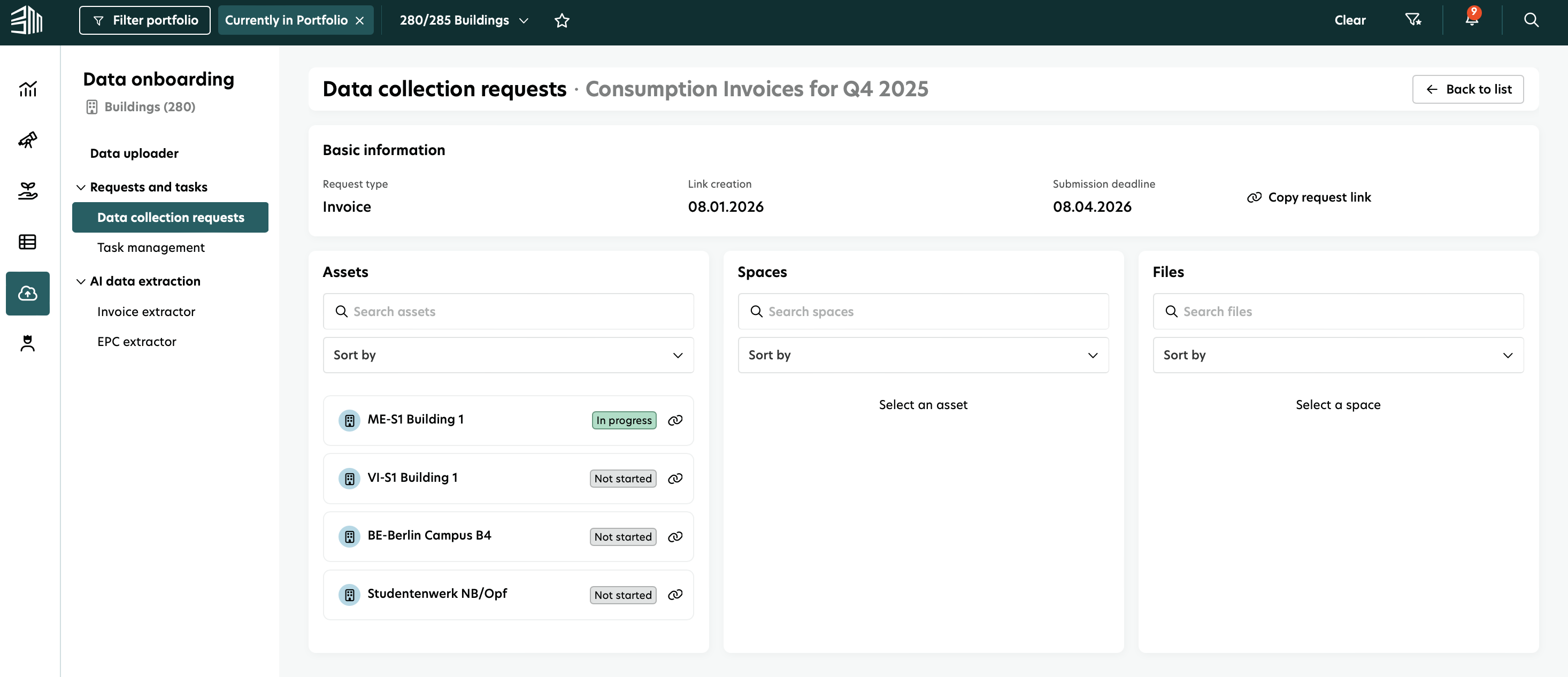Copy link for Studentenwerk NB/Opf
1568x677 pixels.
point(675,595)
